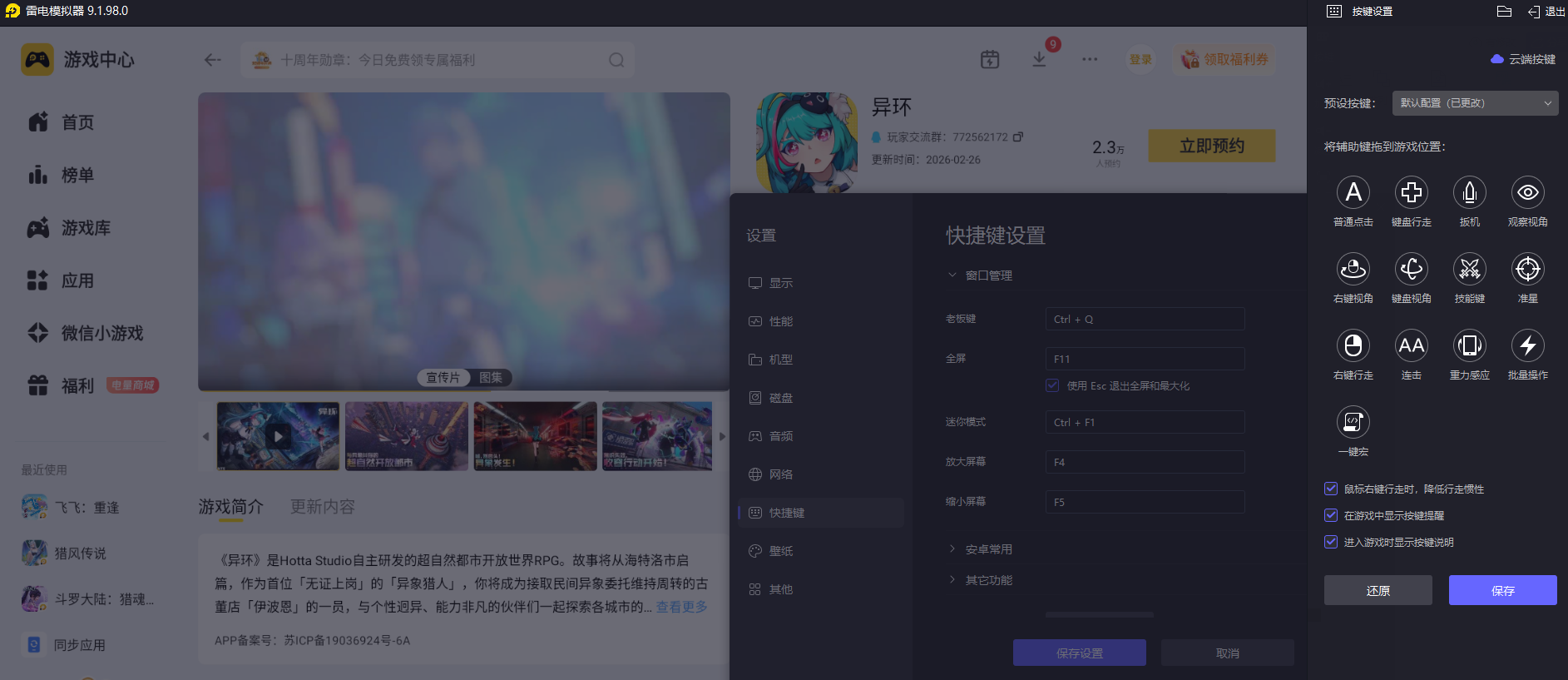
Task: Select the 连击 AA key icon
Action: pos(1412,345)
